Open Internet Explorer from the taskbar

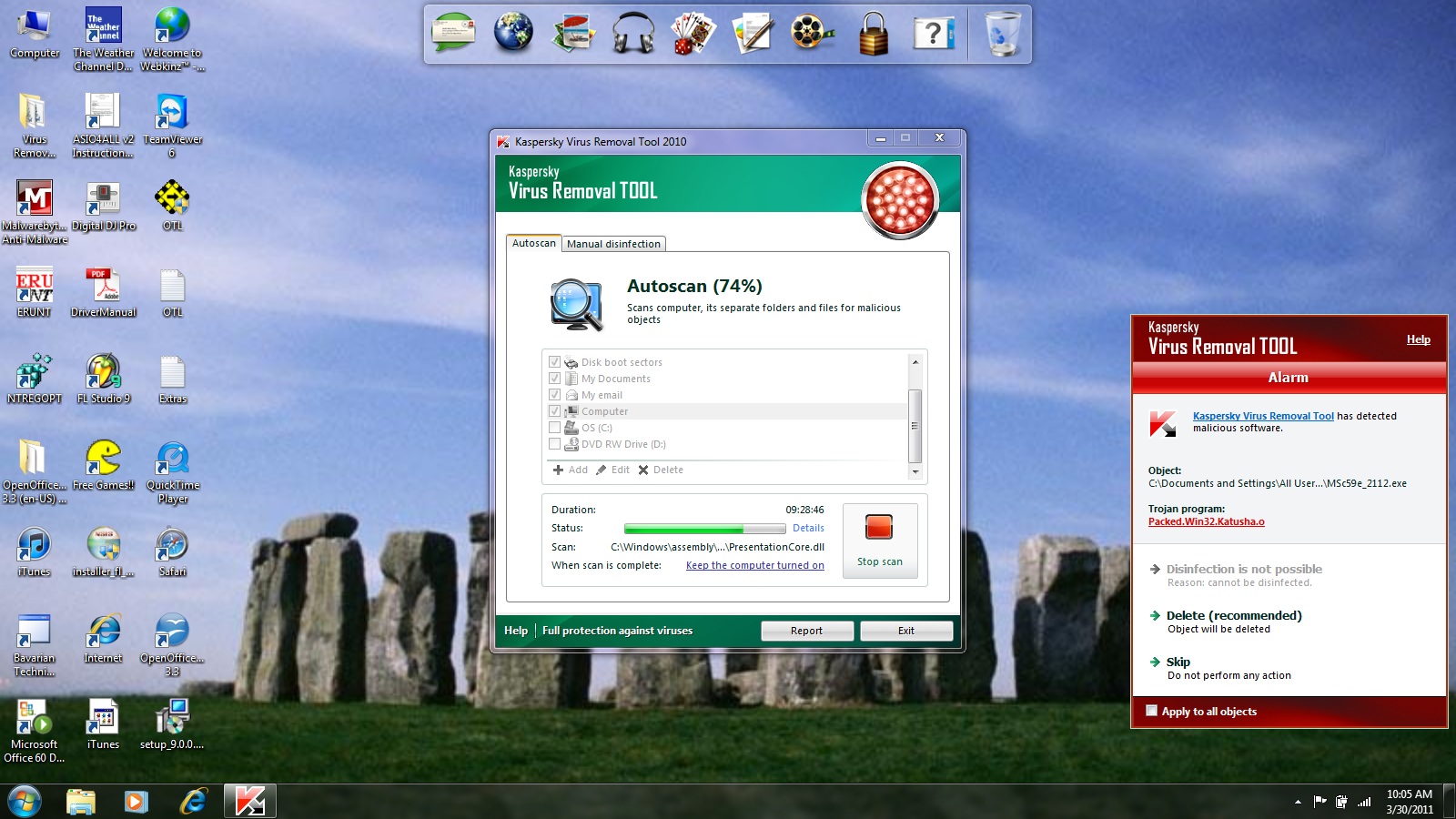click(194, 802)
